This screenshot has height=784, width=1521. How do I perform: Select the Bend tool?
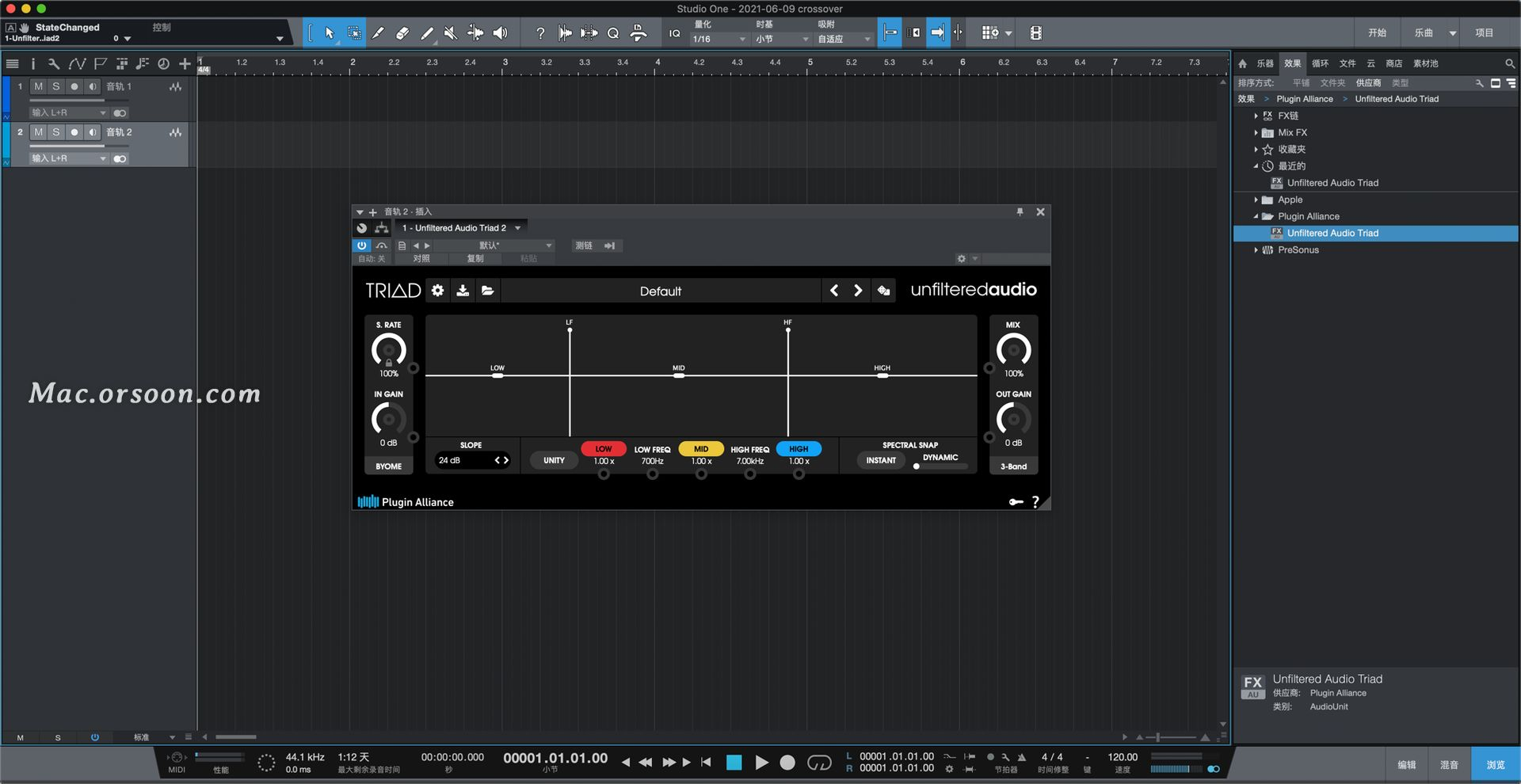click(475, 33)
